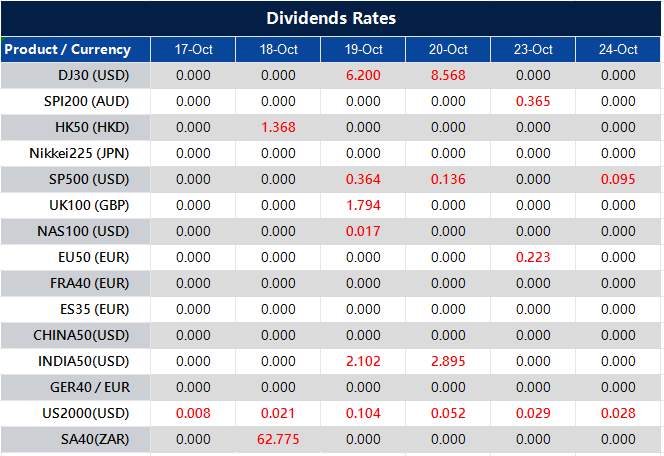Select the 19-Oct column header
This screenshot has height=456, width=664.
(363, 49)
